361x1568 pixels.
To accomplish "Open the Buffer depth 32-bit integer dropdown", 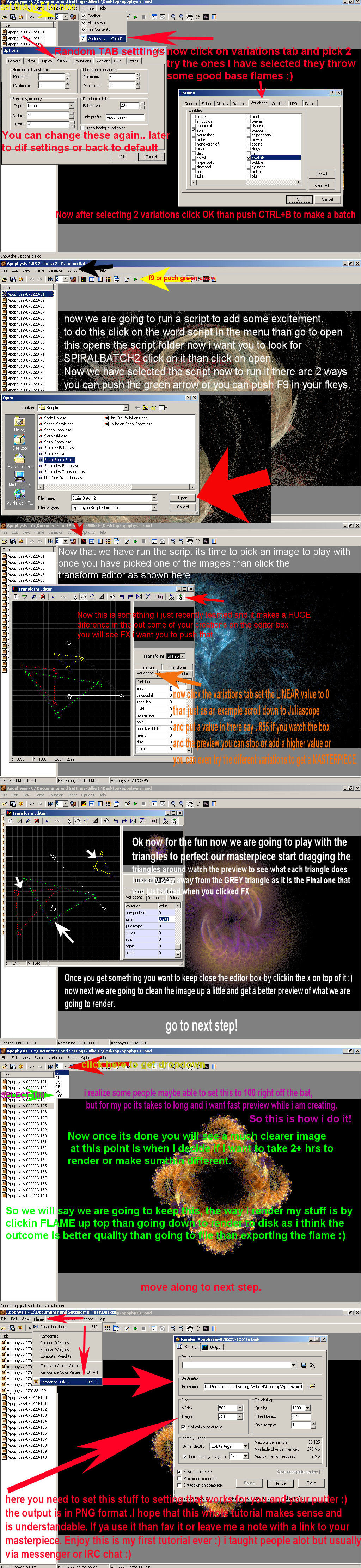I will (x=245, y=1446).
